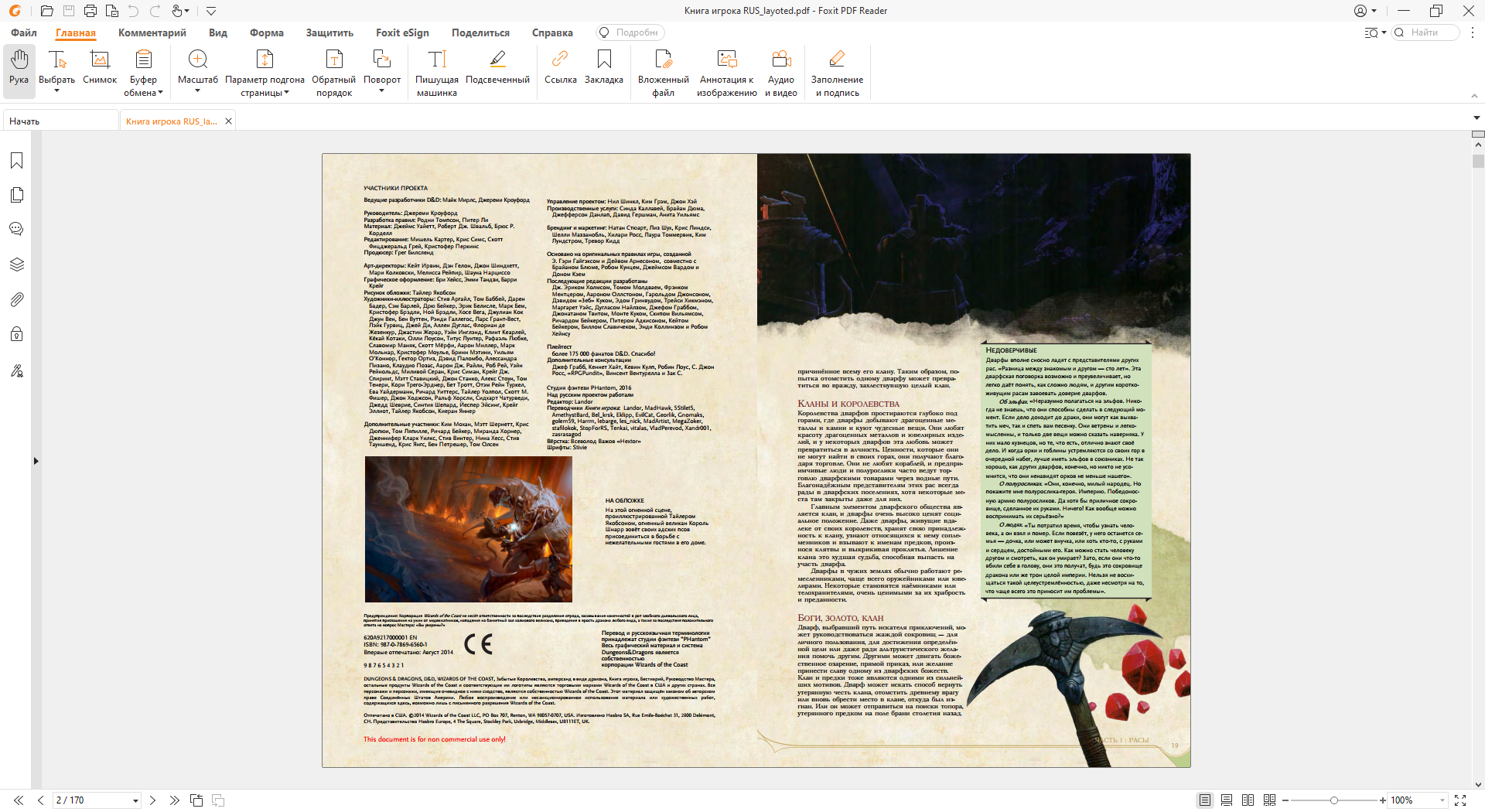Jump to last page arrow
1485x812 pixels.
tap(174, 800)
